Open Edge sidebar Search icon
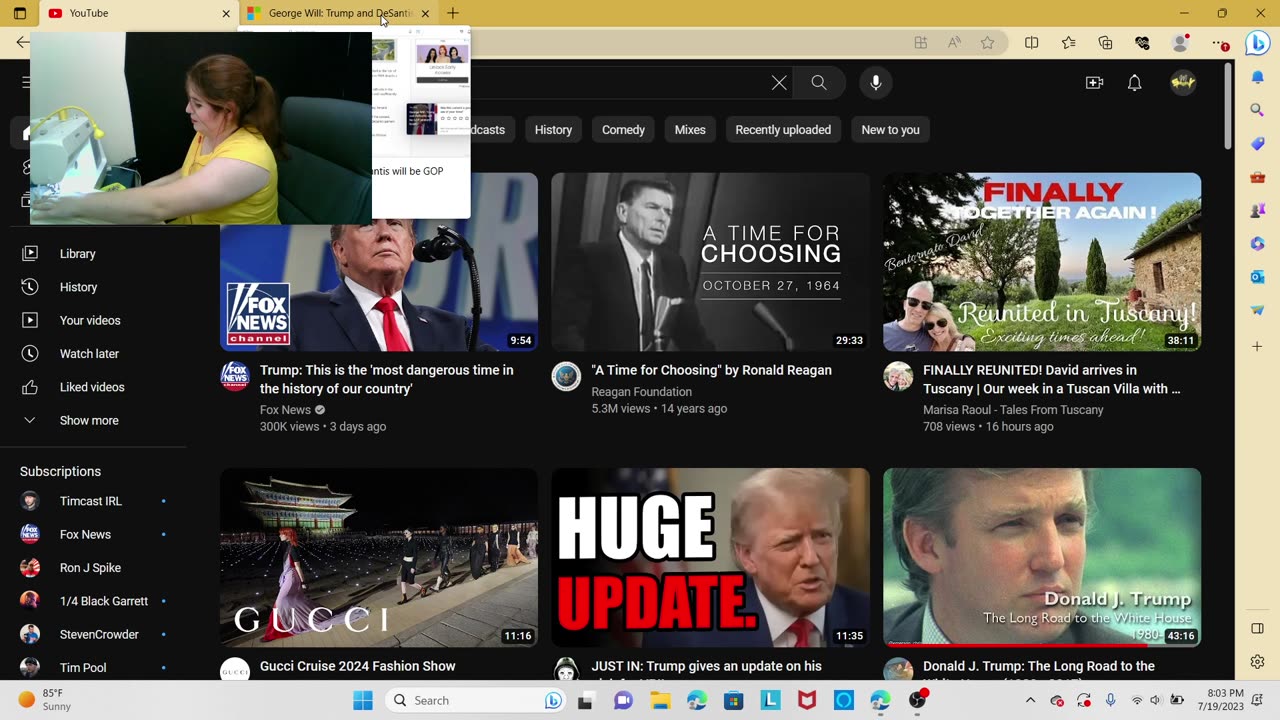 [x=1257, y=110]
